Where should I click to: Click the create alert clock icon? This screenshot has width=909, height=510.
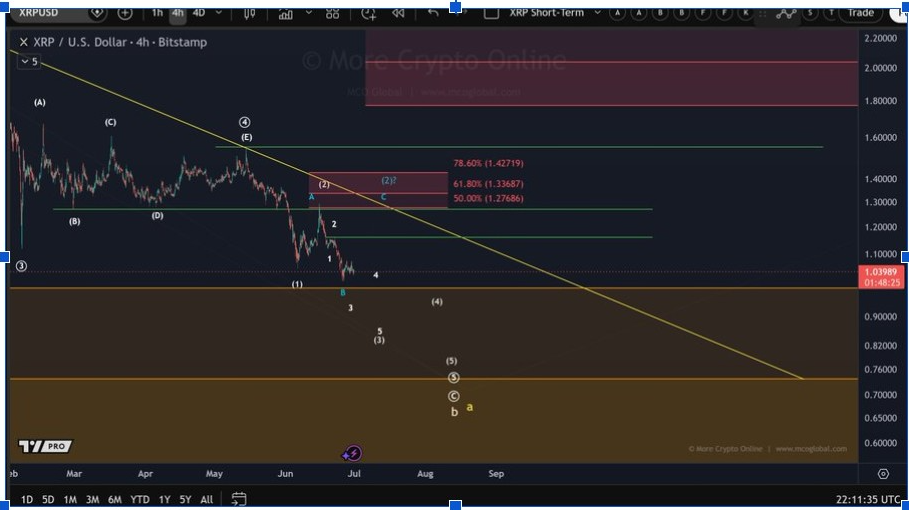pos(369,13)
